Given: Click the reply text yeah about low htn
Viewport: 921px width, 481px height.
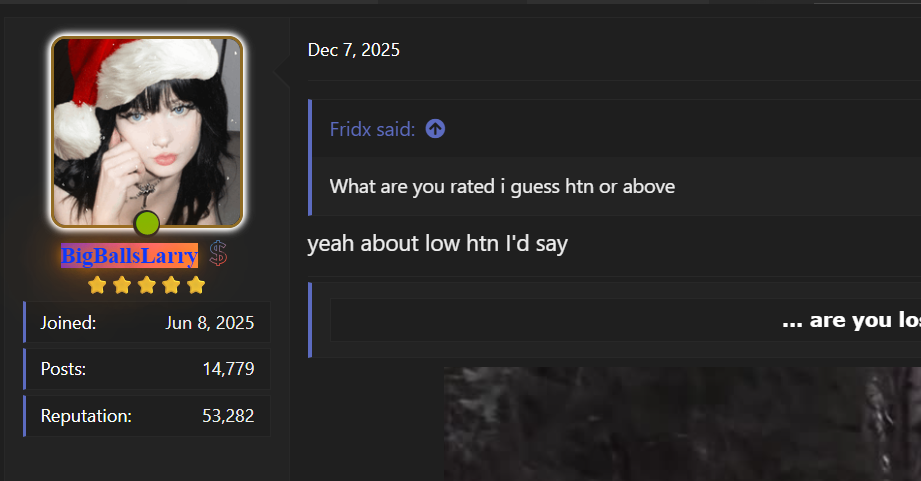Looking at the screenshot, I should pyautogui.click(x=438, y=244).
